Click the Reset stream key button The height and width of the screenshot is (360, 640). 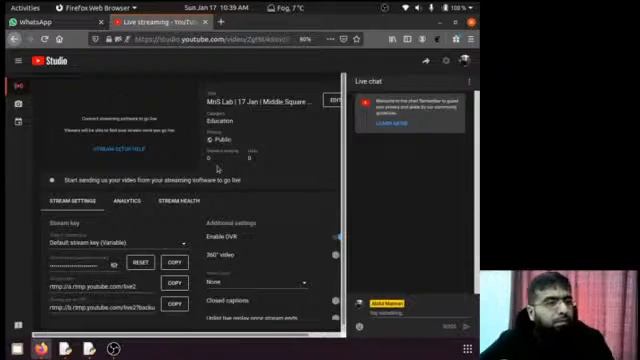pos(140,262)
